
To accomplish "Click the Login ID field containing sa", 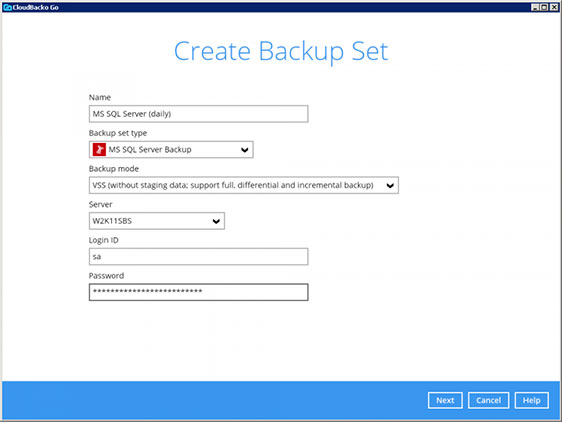I will [x=199, y=257].
